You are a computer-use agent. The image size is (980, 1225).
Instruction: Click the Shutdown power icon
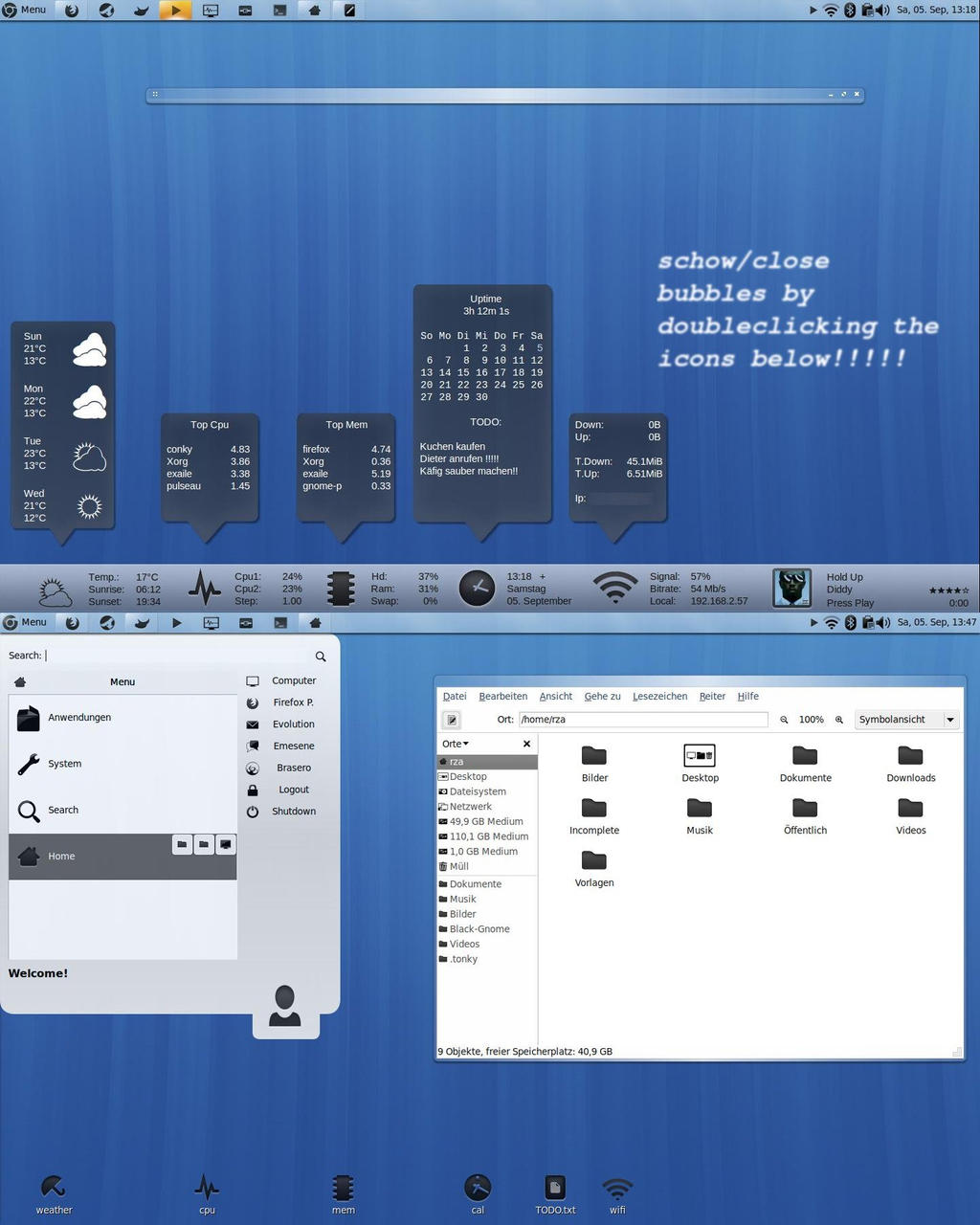[253, 812]
